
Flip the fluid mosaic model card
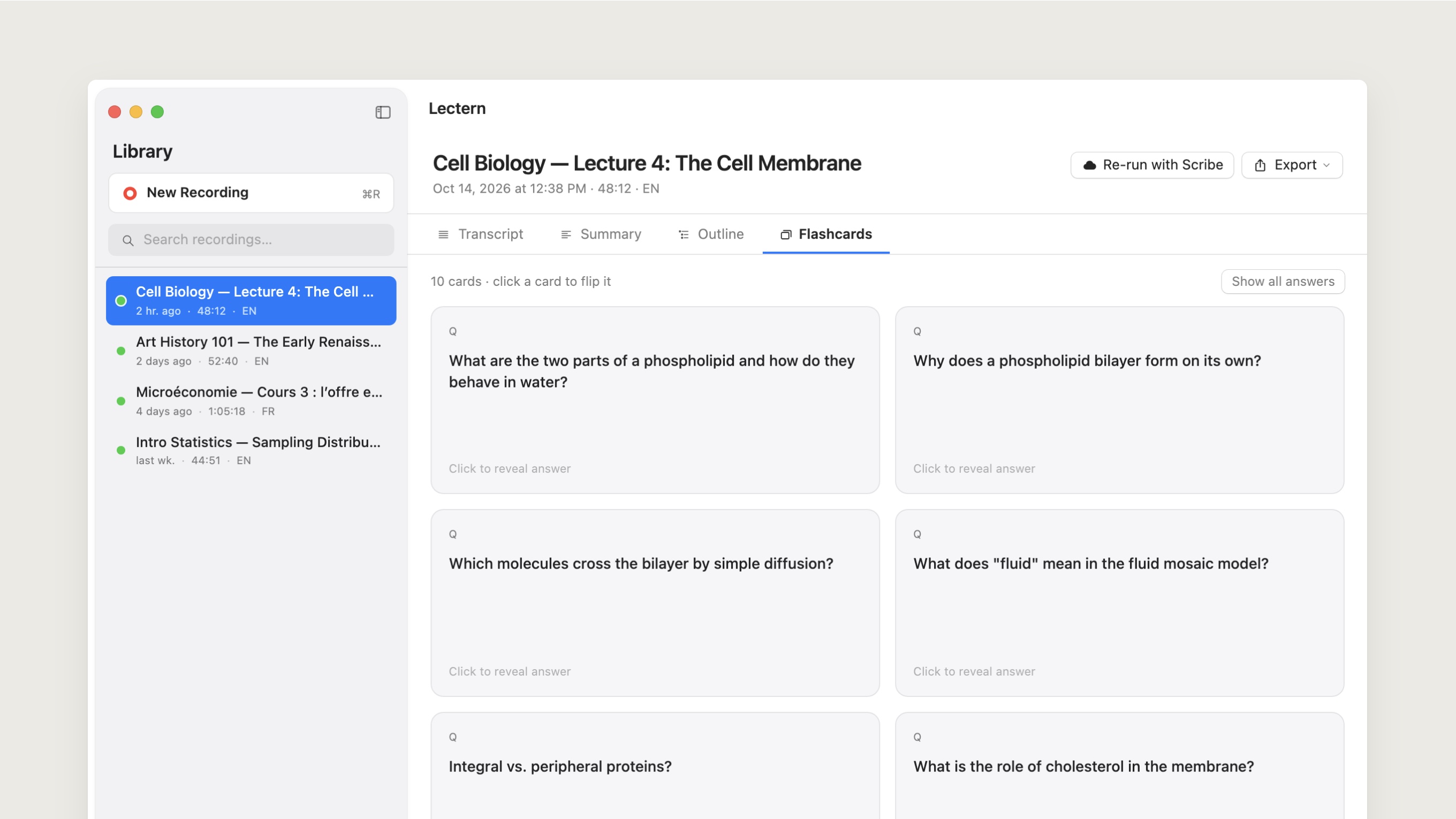pyautogui.click(x=1120, y=603)
